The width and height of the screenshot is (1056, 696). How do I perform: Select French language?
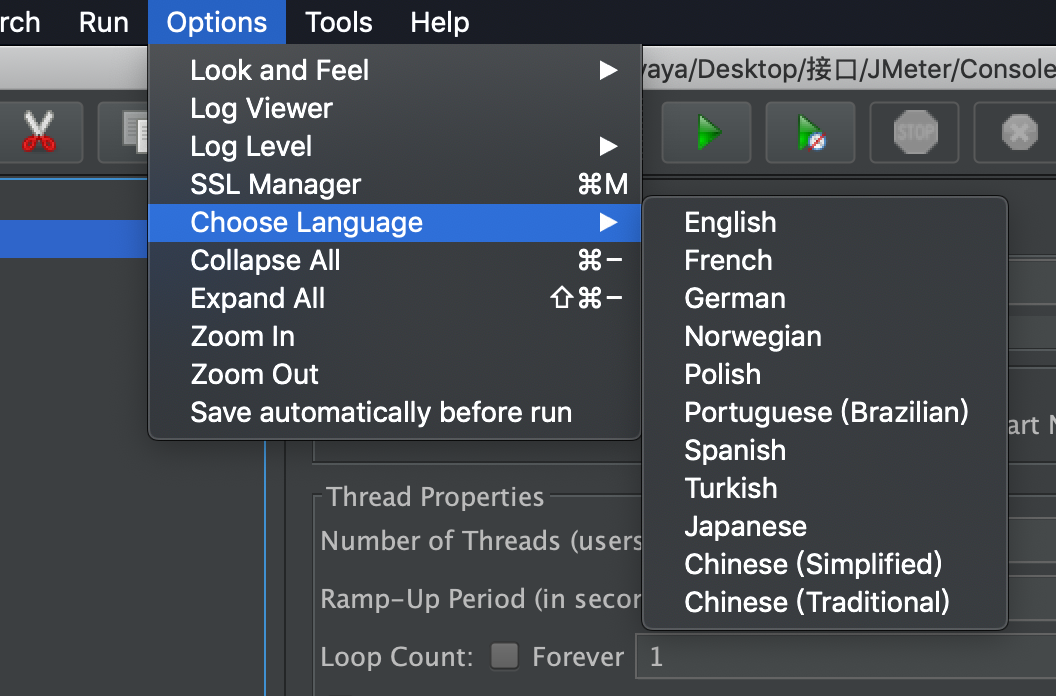pos(825,260)
